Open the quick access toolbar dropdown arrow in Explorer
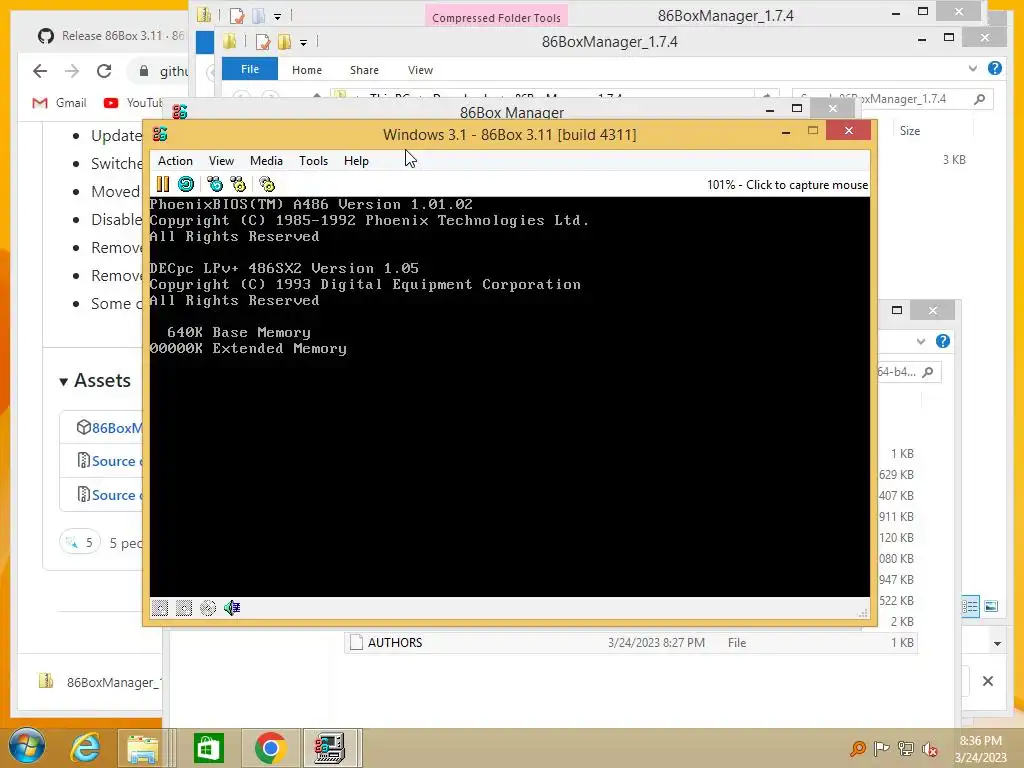This screenshot has width=1024, height=768. point(303,43)
